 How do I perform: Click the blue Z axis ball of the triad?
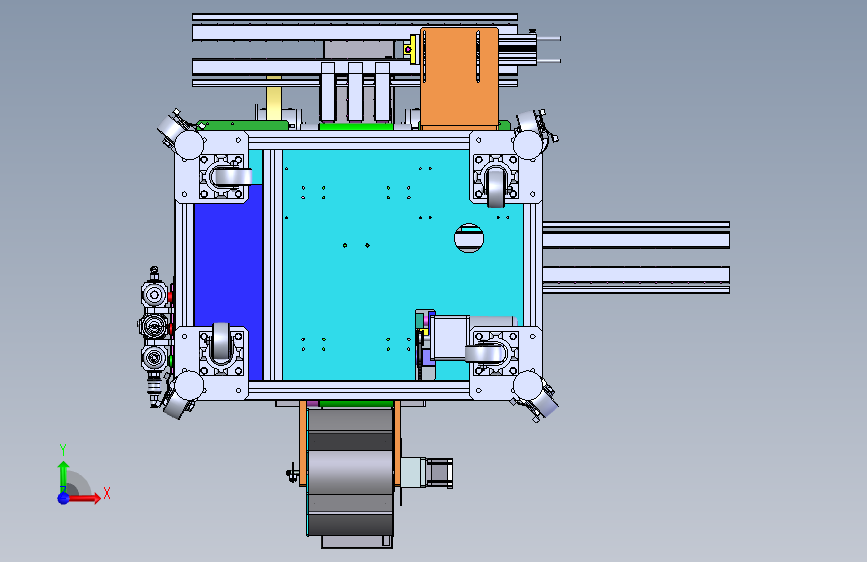pos(64,498)
